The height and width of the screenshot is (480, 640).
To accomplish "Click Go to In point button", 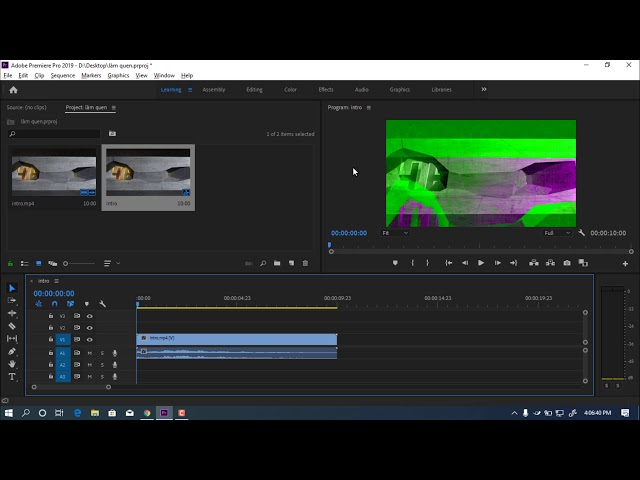I will pos(449,263).
